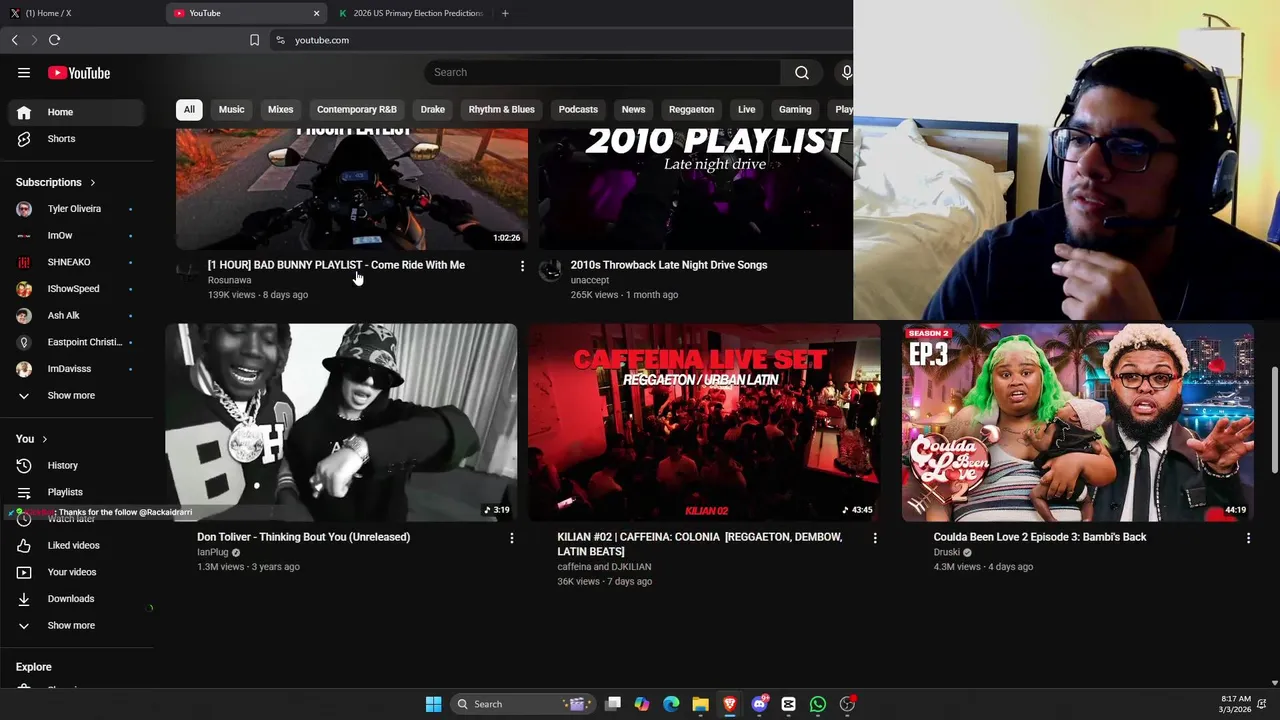Viewport: 1280px width, 720px height.
Task: Switch to Home / X browser tab
Action: [x=80, y=13]
